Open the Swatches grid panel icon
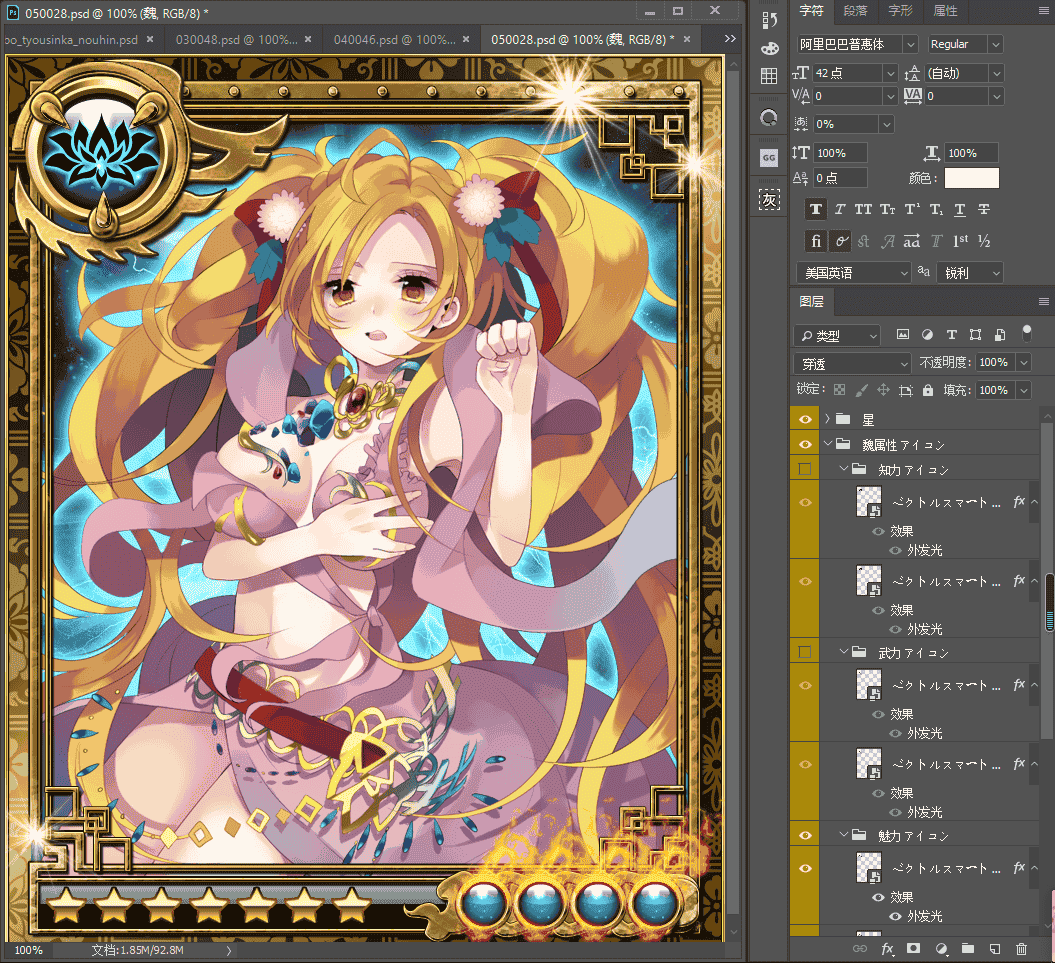 point(769,76)
